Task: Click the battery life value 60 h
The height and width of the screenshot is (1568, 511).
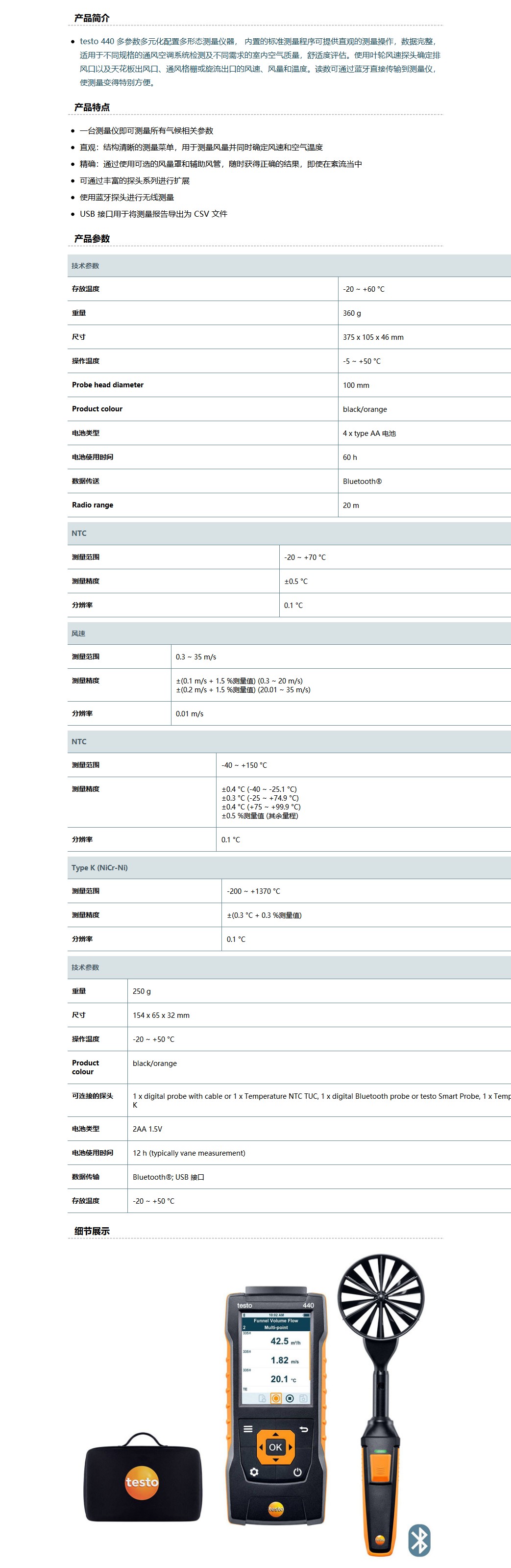Action: tap(350, 457)
